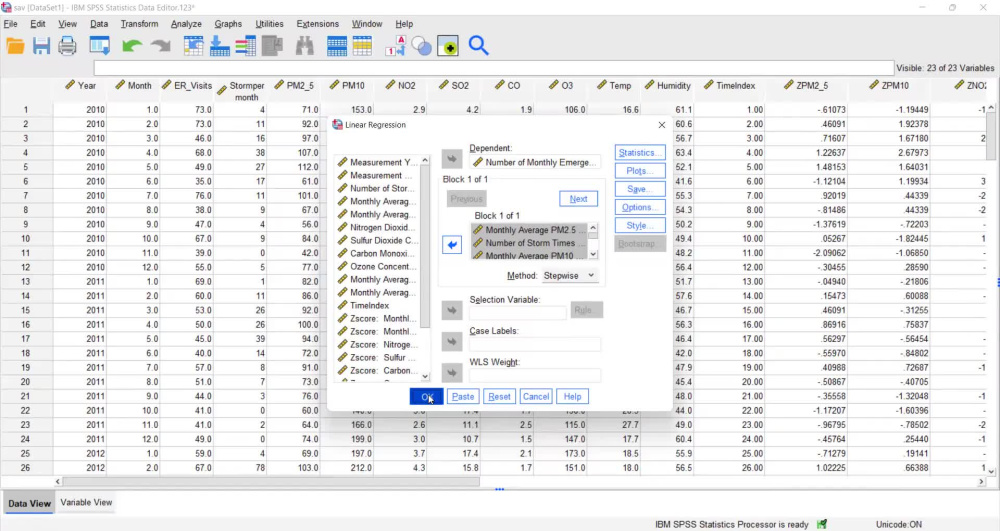This screenshot has width=1000, height=531.
Task: Click the OK button in Linear Regression
Action: (x=426, y=396)
